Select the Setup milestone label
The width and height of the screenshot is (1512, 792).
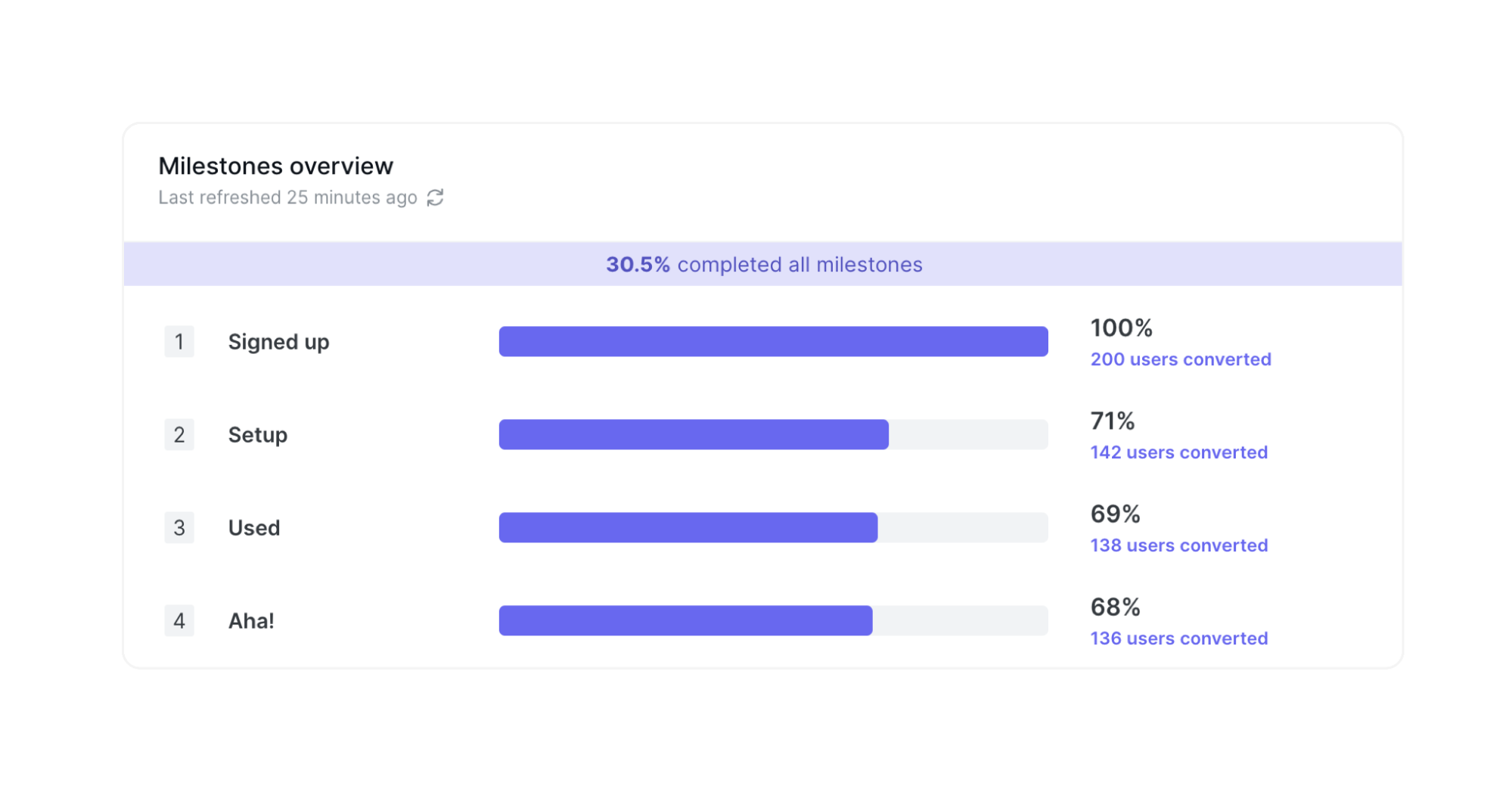[x=257, y=434]
